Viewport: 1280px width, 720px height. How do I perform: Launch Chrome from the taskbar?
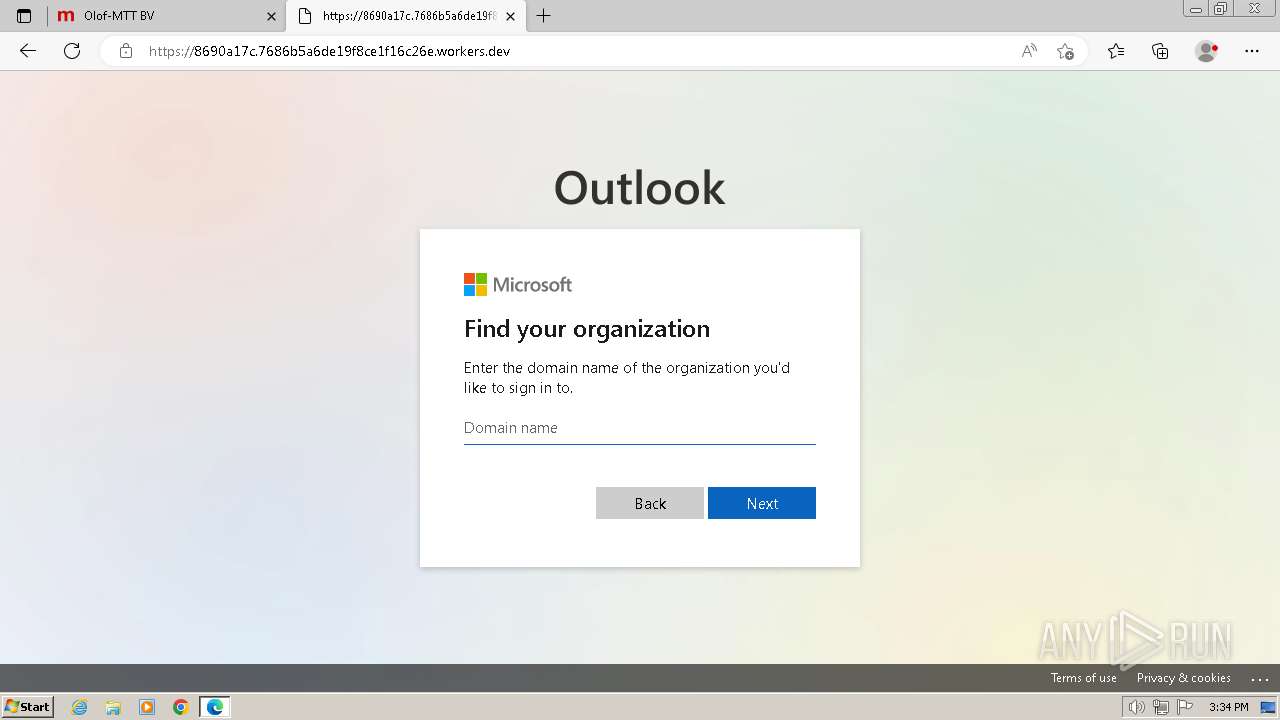pyautogui.click(x=181, y=707)
